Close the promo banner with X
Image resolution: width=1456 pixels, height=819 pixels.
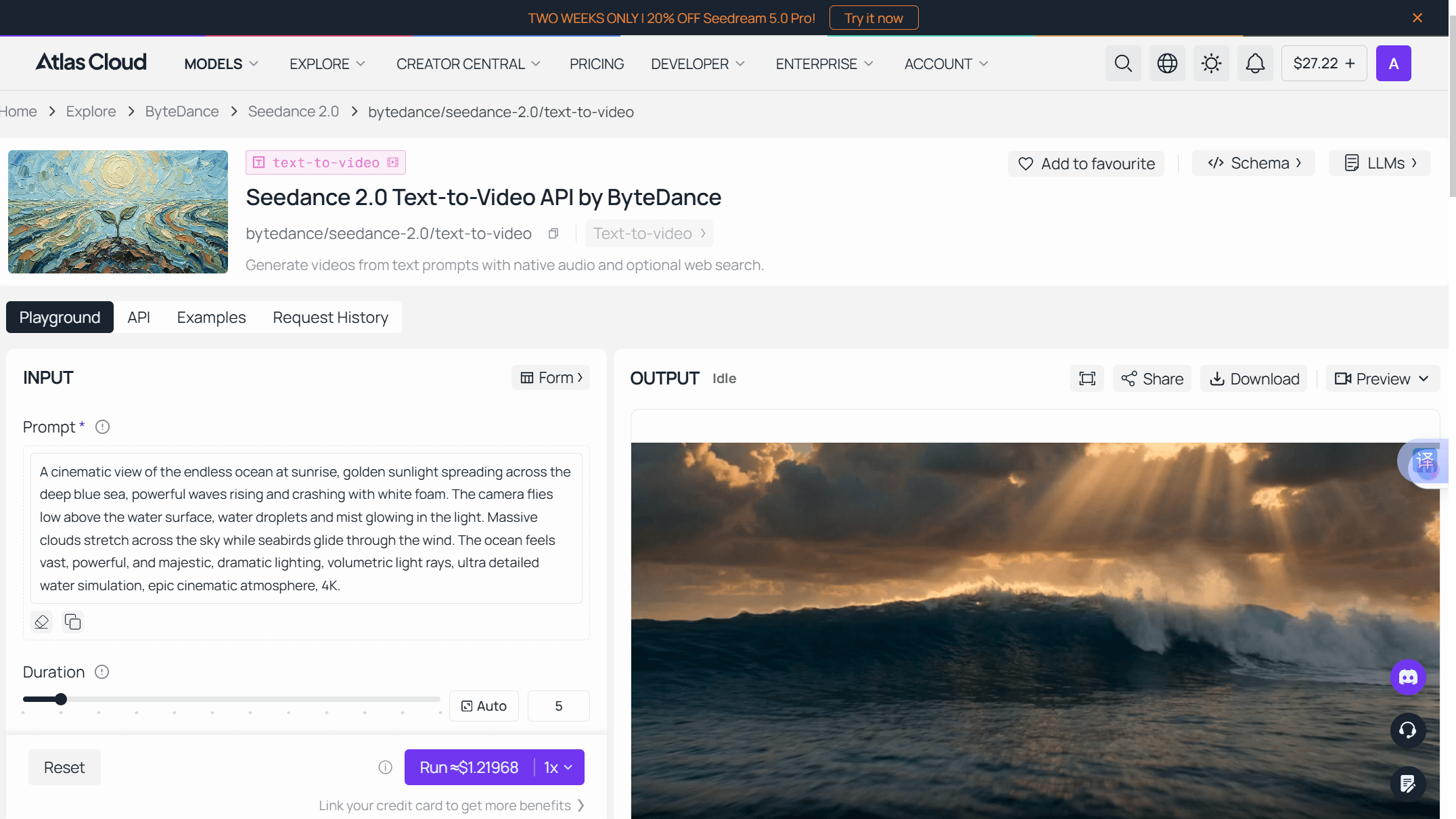click(x=1417, y=18)
